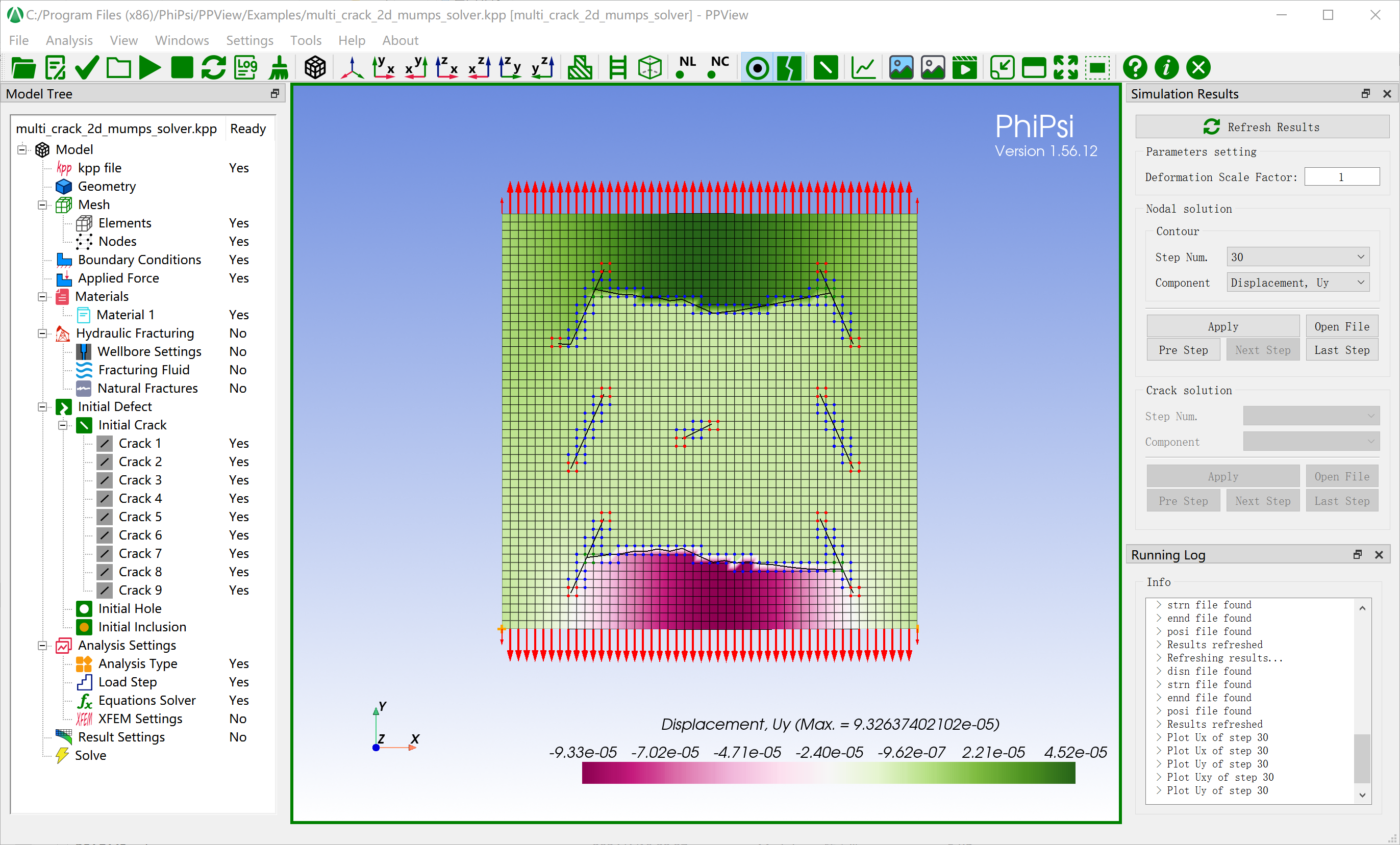Start the solver with the play icon

[x=150, y=68]
